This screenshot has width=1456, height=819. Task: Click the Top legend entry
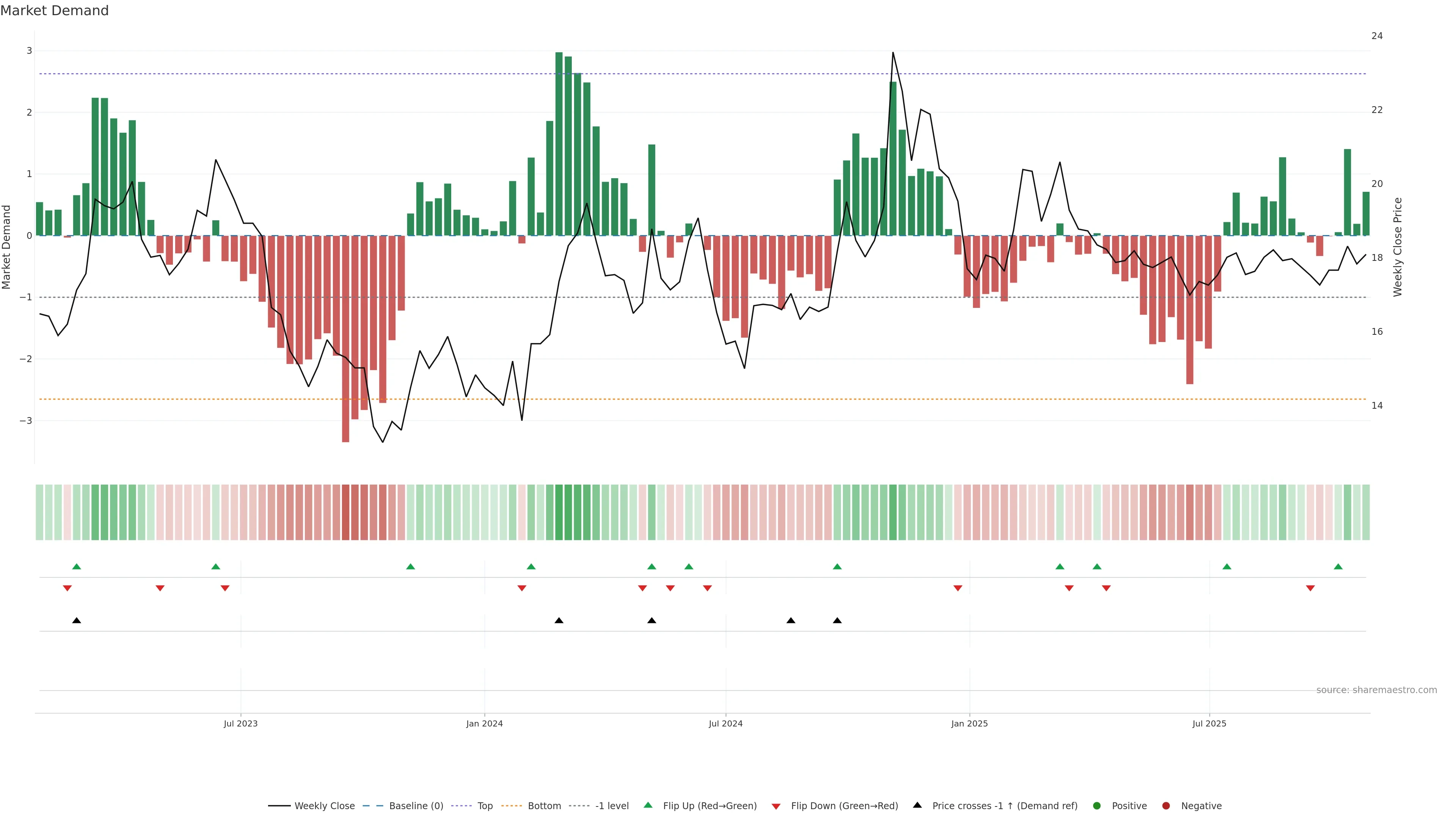tap(485, 806)
